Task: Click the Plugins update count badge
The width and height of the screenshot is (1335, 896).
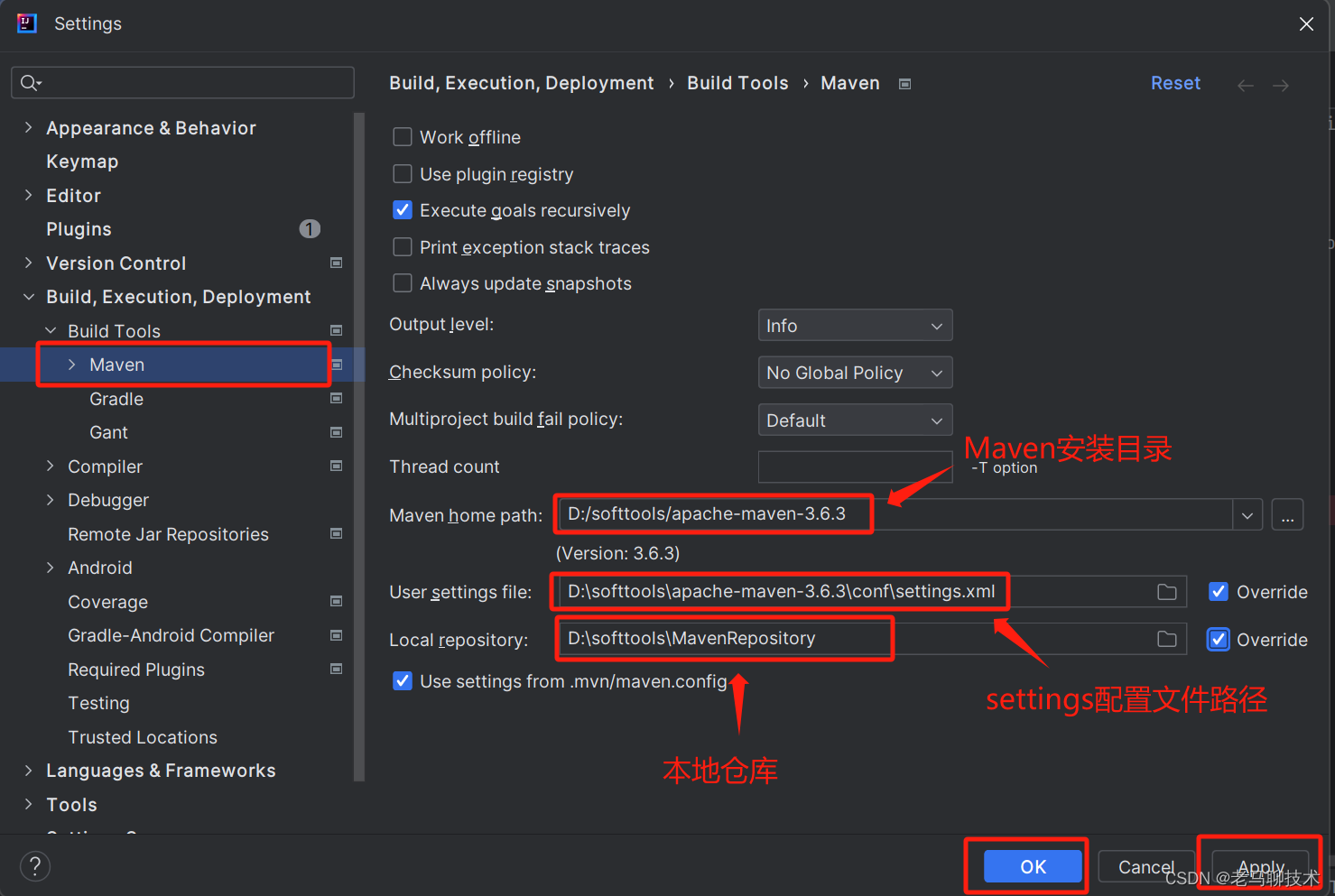Action: (x=310, y=229)
